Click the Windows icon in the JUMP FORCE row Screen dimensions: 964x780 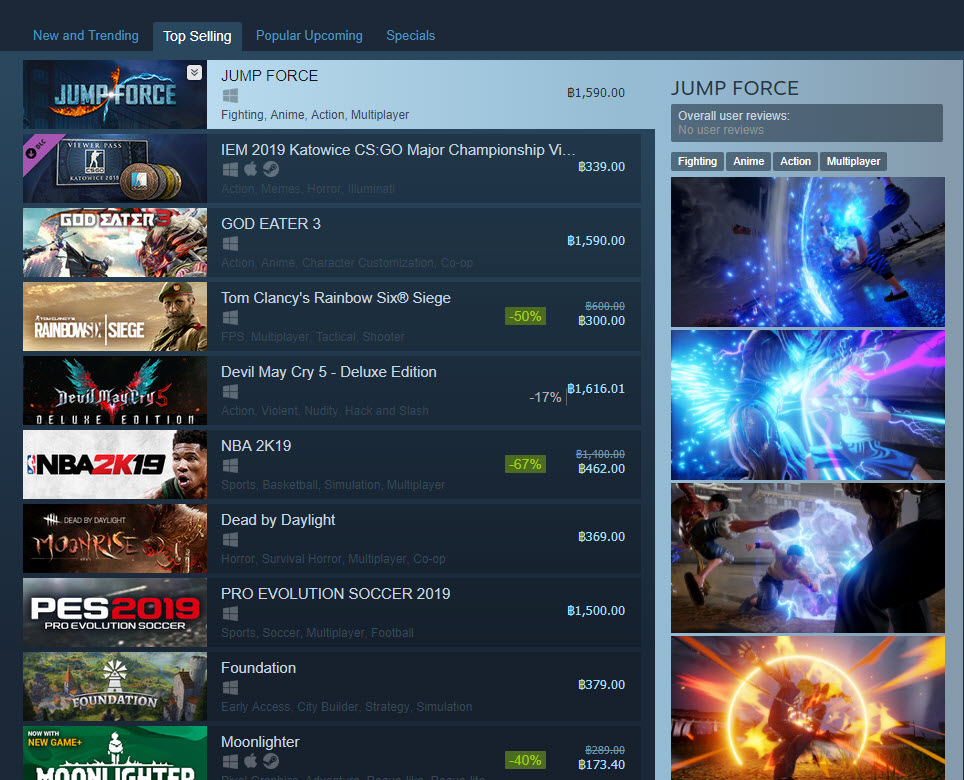point(230,96)
